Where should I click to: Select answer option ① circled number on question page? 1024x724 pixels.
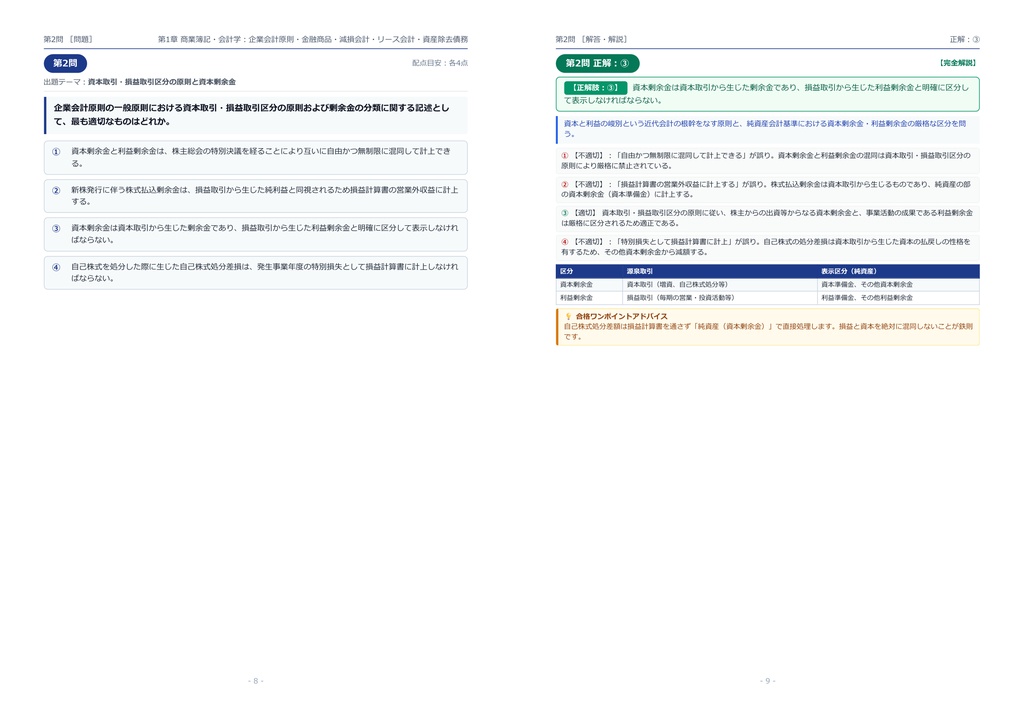56,151
